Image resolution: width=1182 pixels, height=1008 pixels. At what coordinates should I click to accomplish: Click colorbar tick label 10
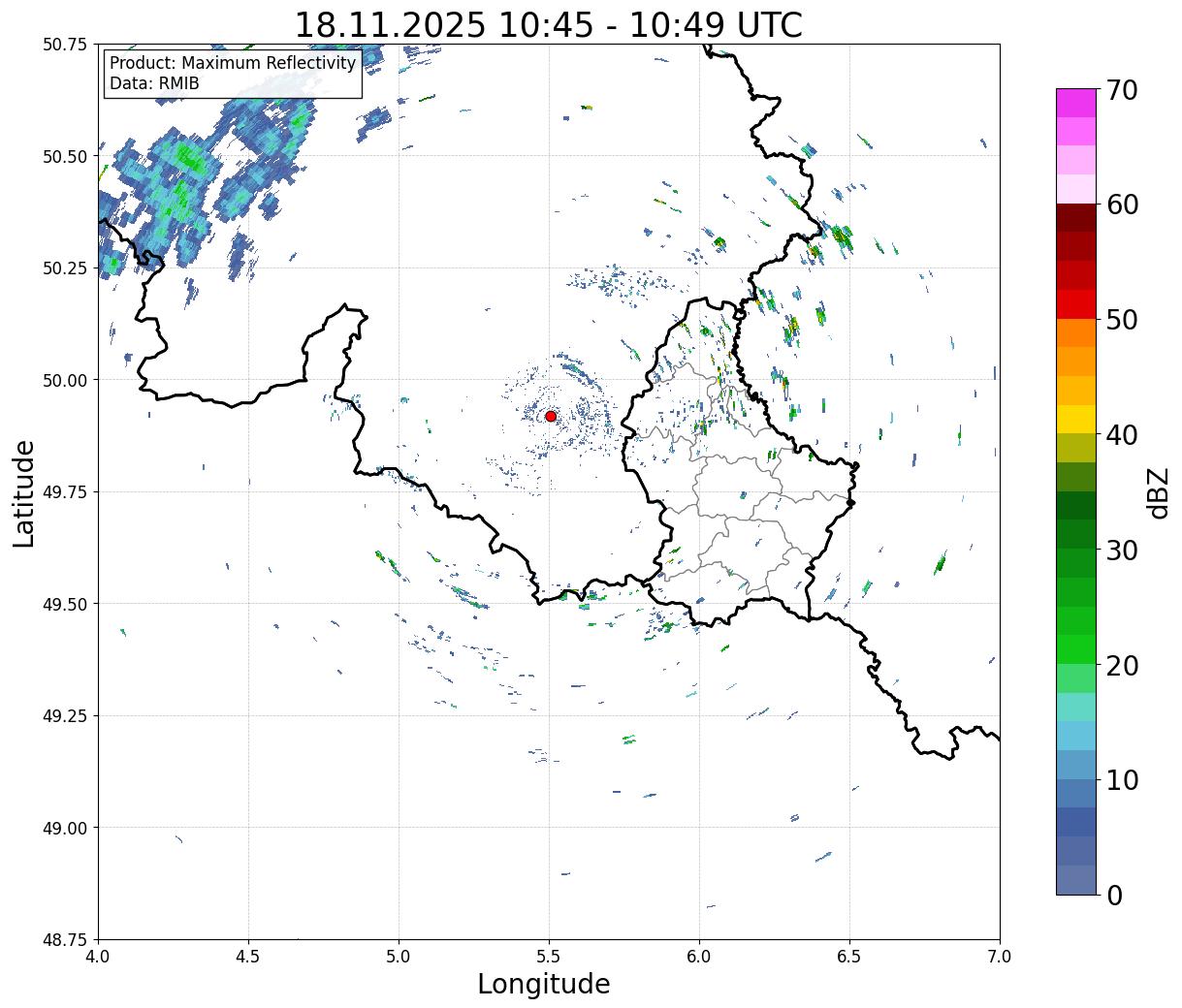[x=1122, y=779]
